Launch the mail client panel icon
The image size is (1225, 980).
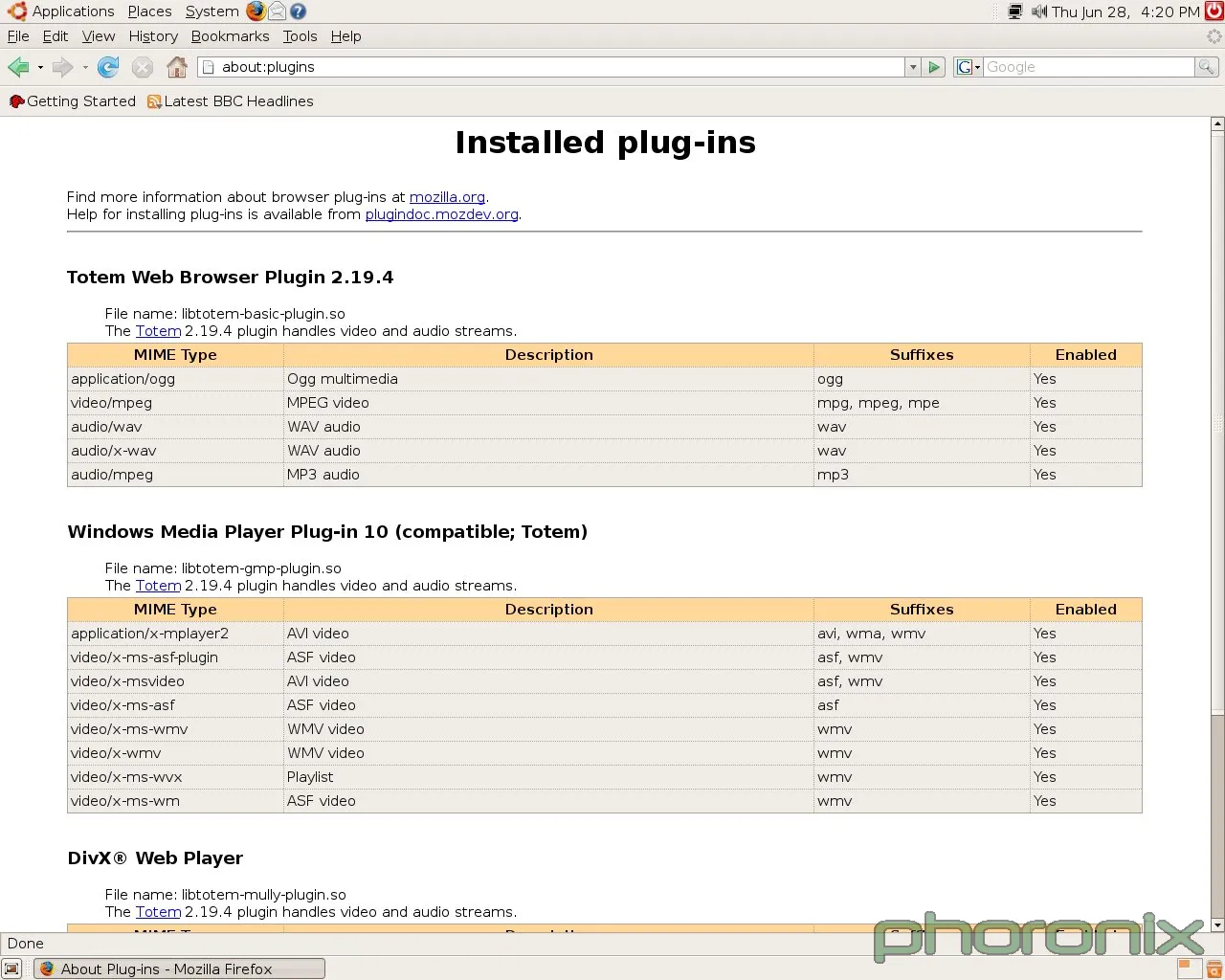point(277,11)
